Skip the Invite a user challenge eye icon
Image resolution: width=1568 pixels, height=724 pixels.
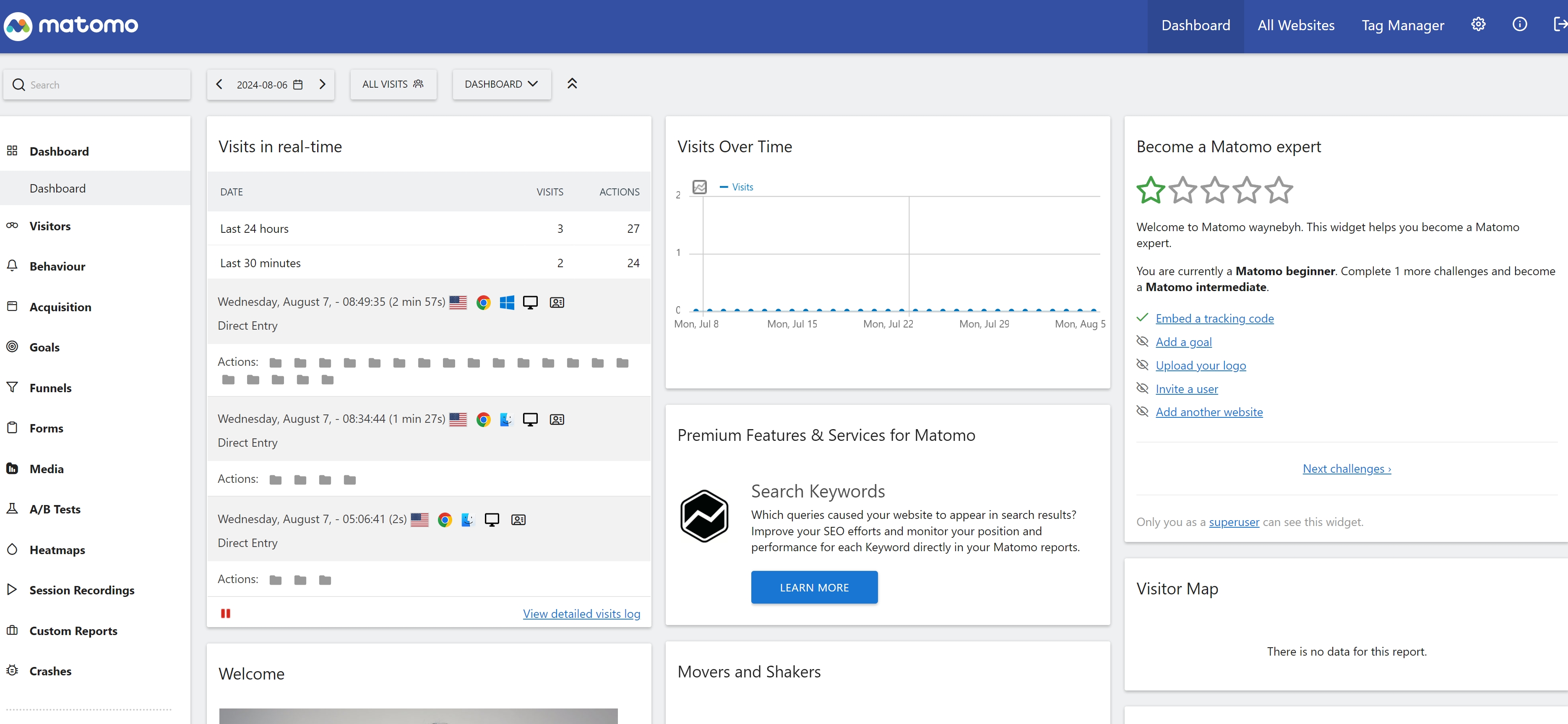point(1142,388)
